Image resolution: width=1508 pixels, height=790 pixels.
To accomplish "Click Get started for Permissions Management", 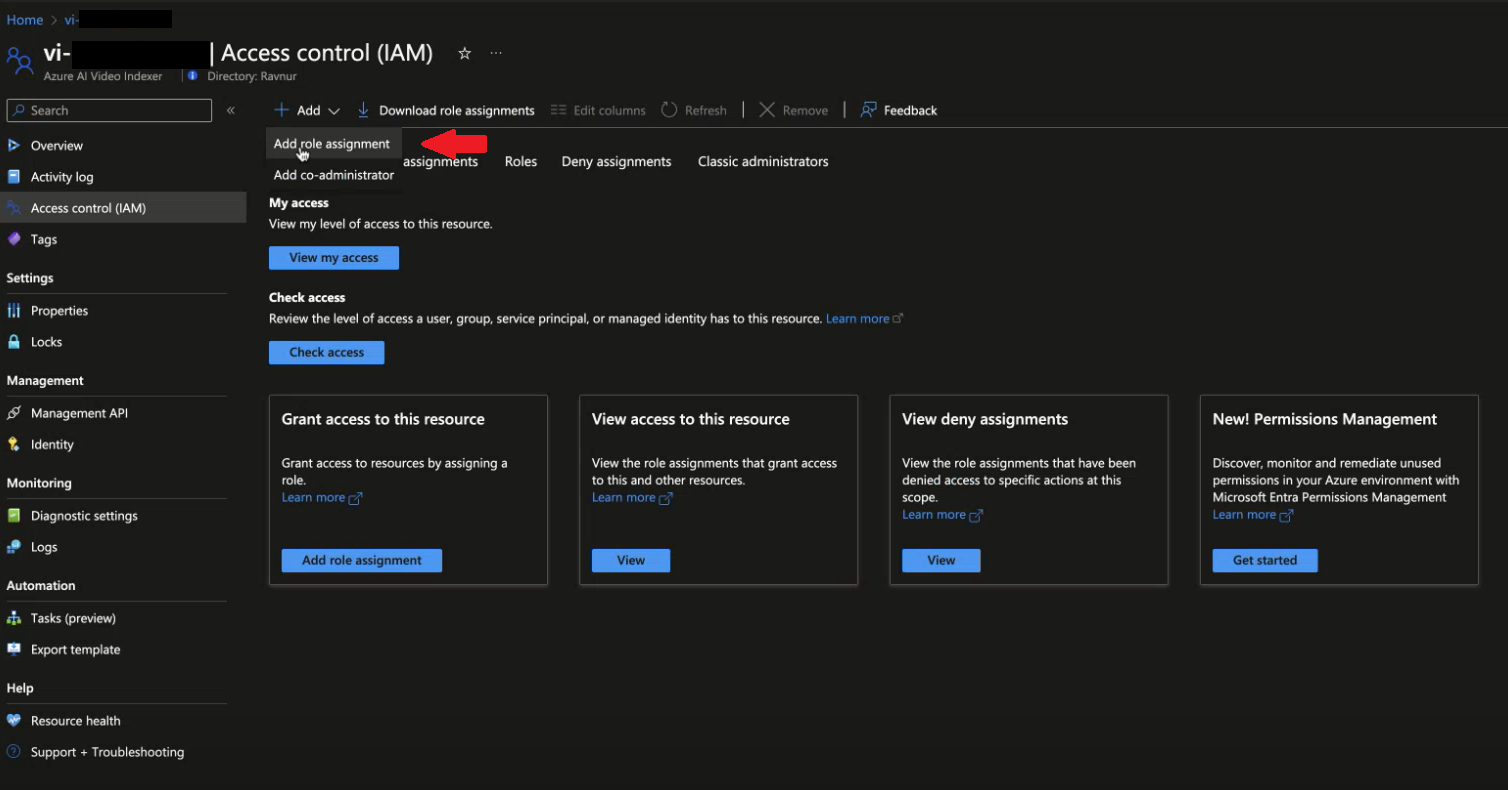I will (1265, 561).
